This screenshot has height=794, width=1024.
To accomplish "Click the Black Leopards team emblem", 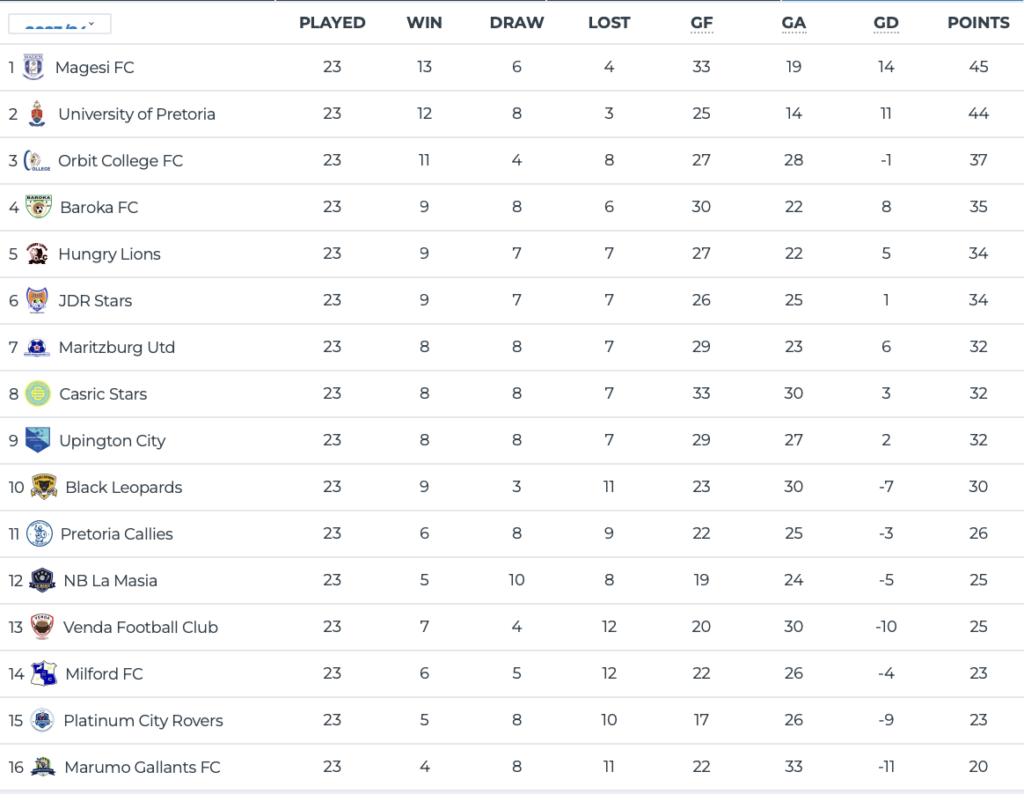I will [x=44, y=487].
